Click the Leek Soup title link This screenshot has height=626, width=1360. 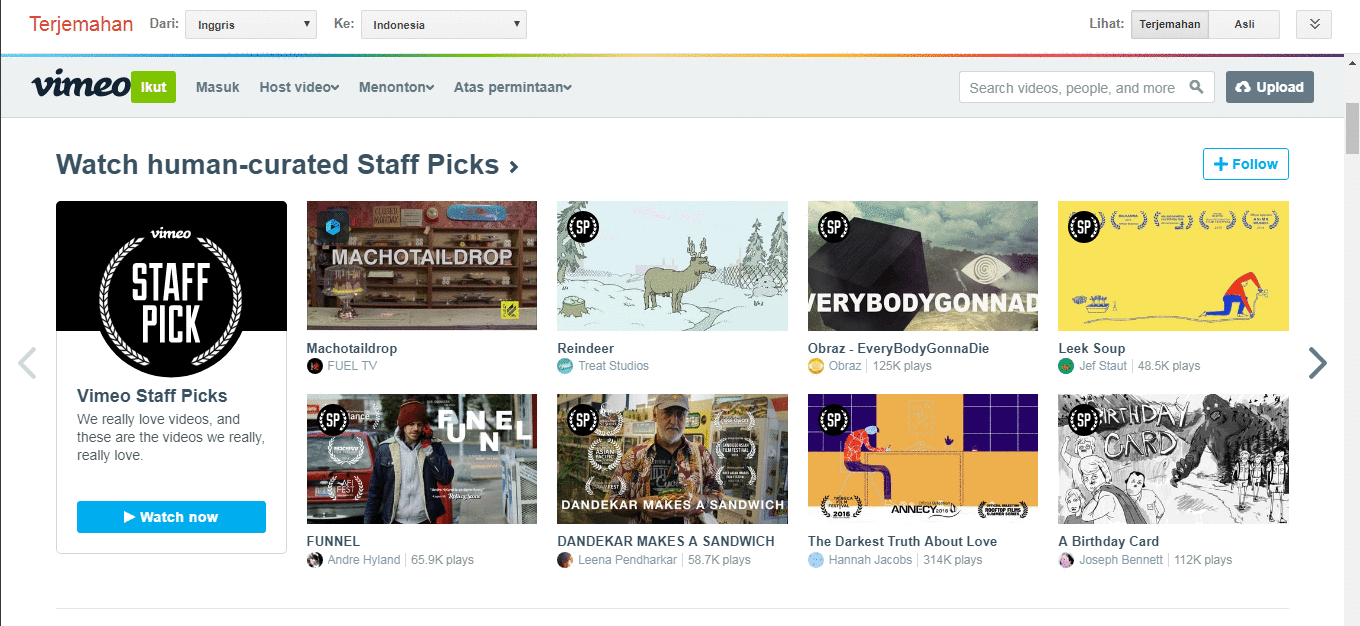pyautogui.click(x=1092, y=348)
